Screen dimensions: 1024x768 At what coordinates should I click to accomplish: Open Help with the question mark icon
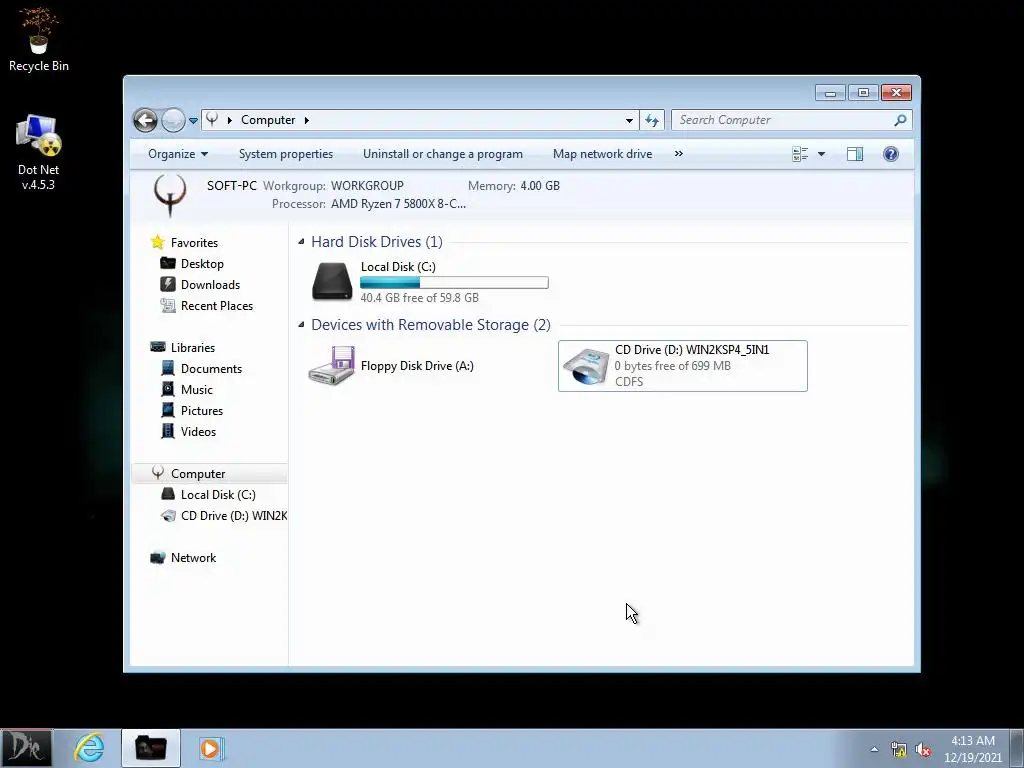(891, 154)
